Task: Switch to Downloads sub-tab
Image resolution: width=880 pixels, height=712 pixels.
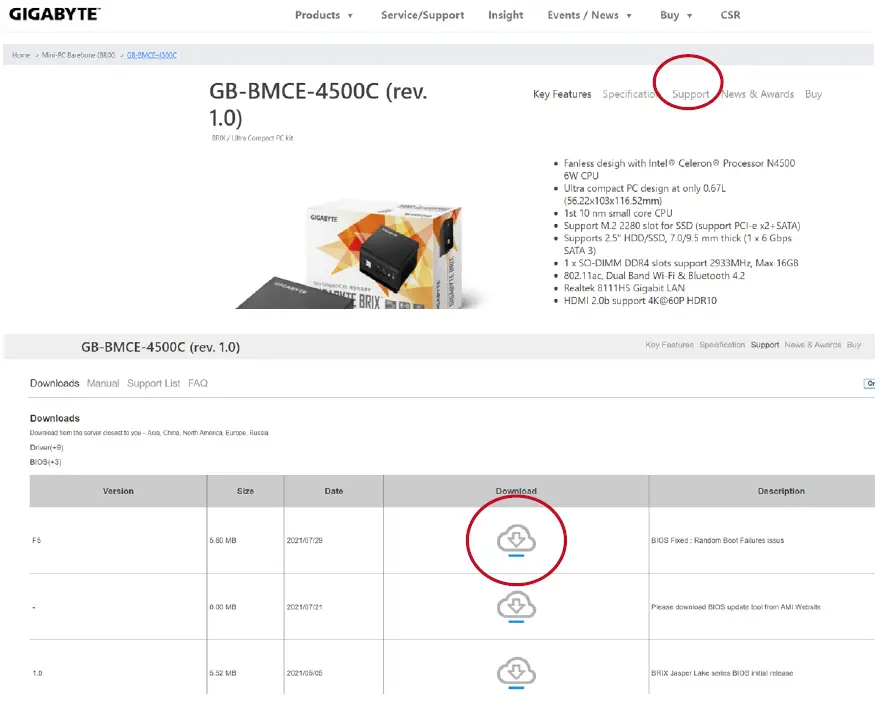Action: point(54,383)
